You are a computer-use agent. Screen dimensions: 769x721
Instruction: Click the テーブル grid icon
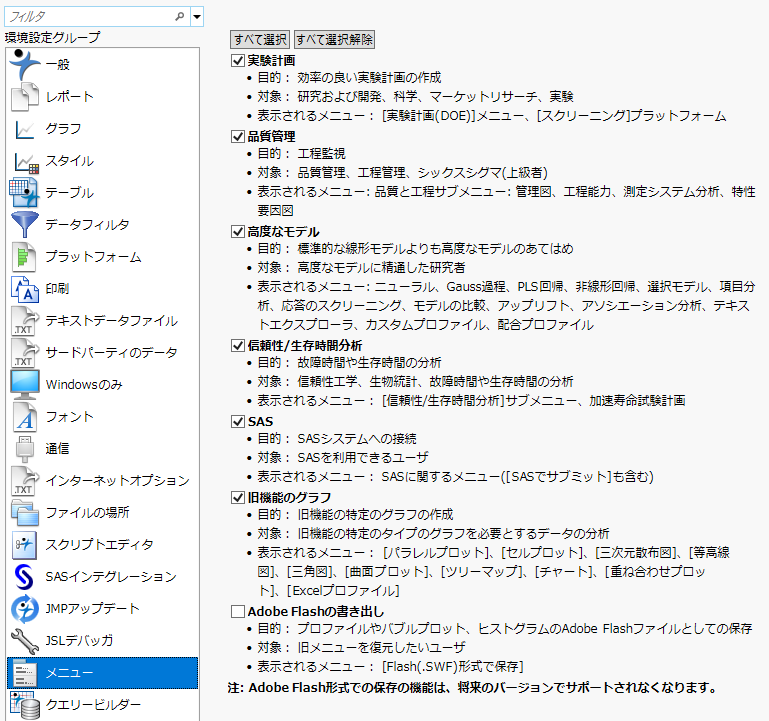click(x=24, y=192)
